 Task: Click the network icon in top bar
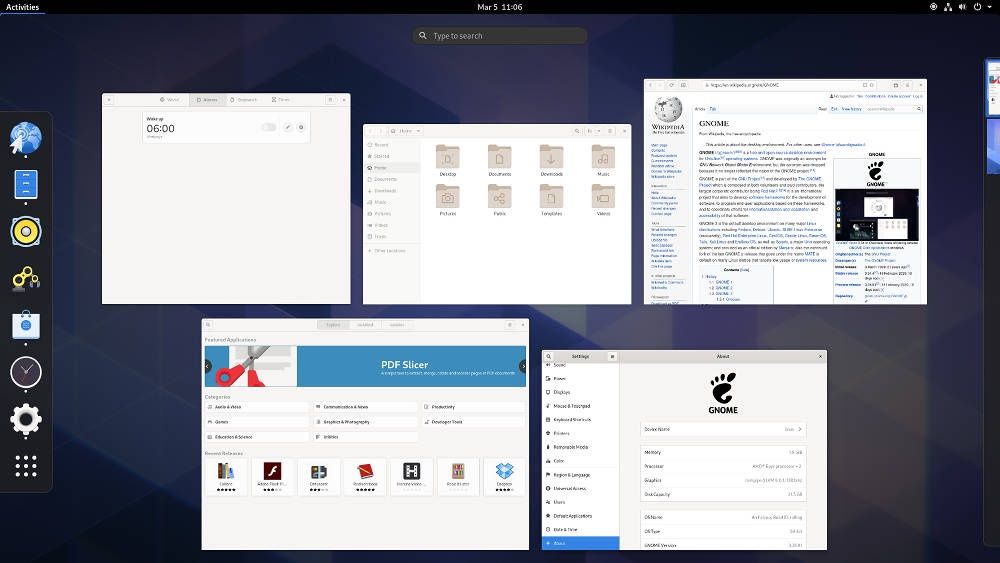(x=948, y=7)
